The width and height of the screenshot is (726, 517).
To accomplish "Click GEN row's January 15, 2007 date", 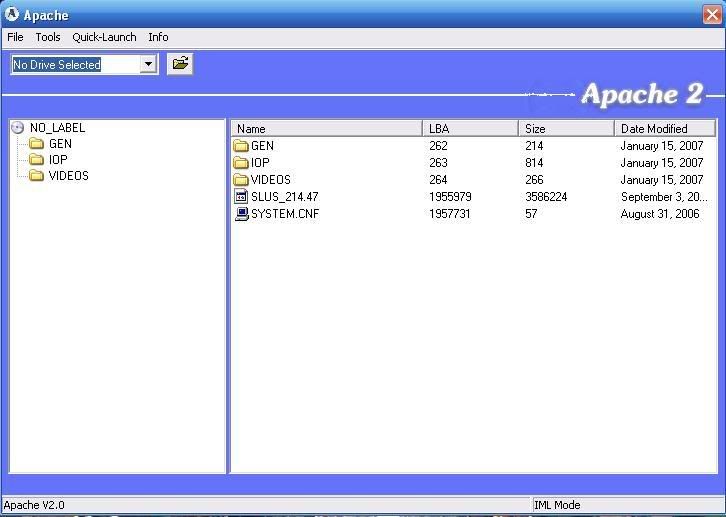I will [x=662, y=146].
